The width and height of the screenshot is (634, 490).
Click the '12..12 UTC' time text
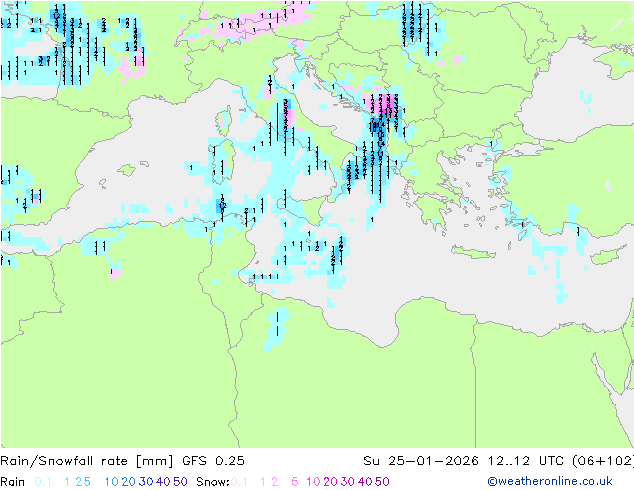(526, 461)
